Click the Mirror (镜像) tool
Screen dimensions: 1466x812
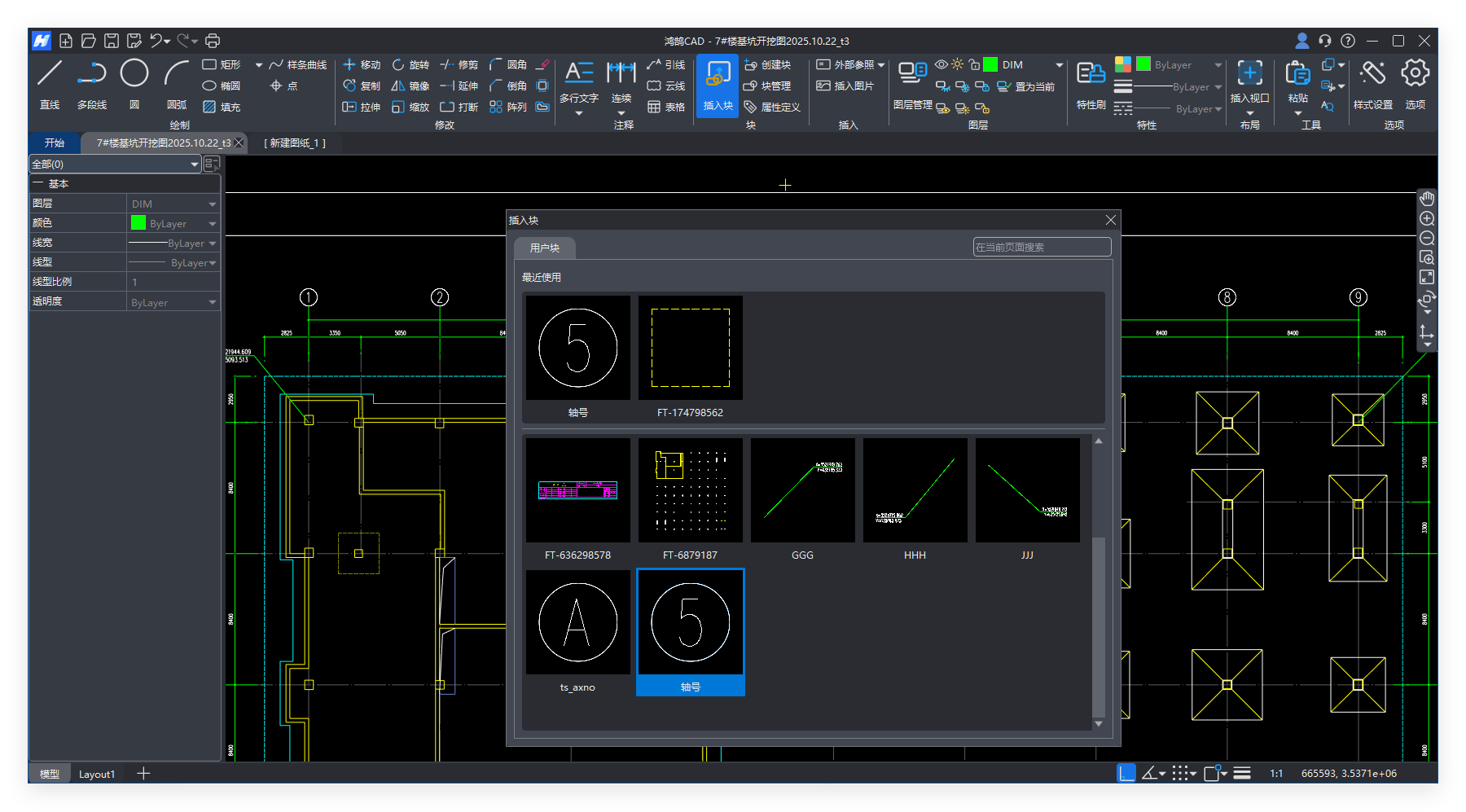click(410, 86)
